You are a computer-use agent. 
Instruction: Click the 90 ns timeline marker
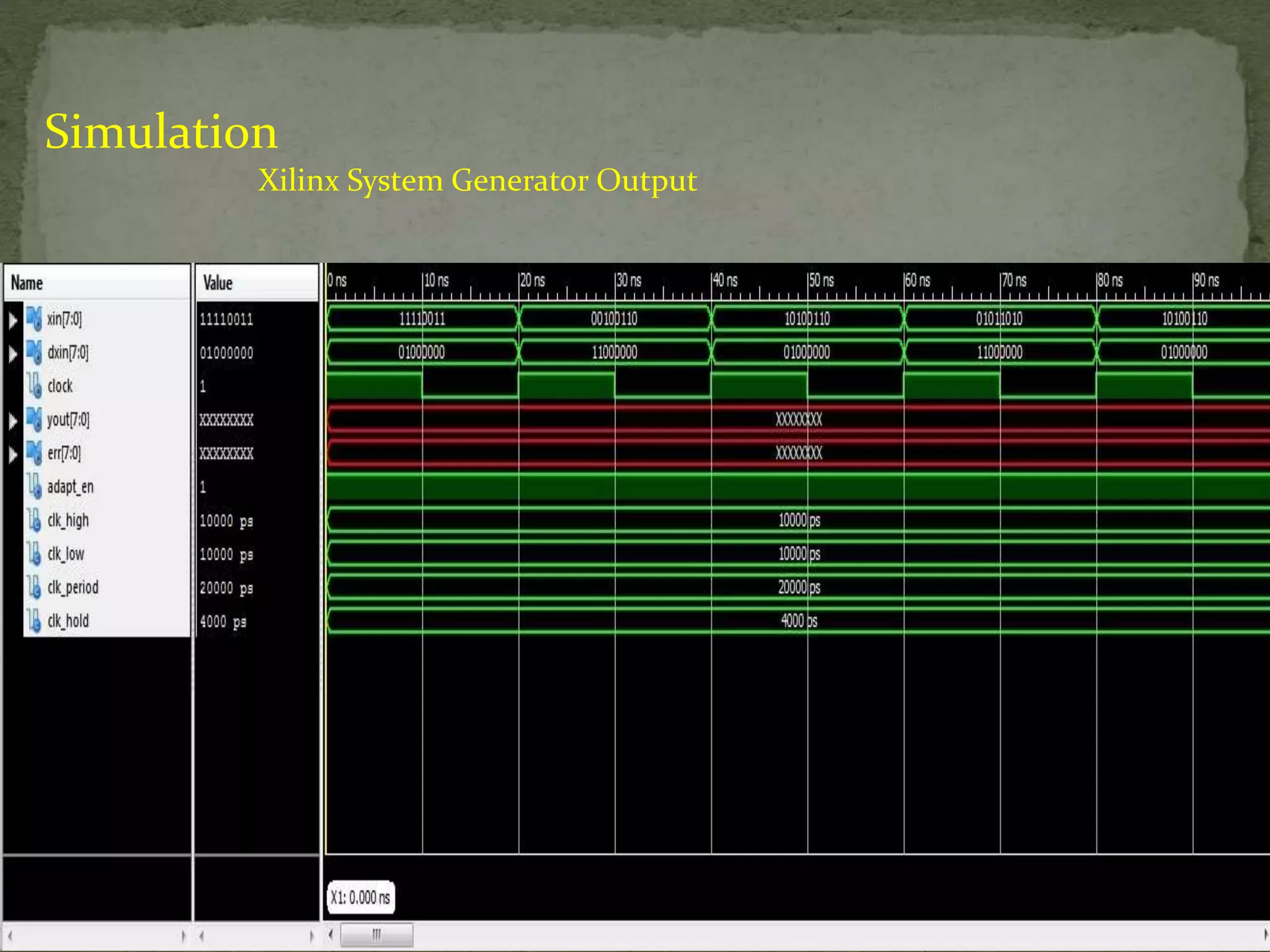coord(1206,281)
